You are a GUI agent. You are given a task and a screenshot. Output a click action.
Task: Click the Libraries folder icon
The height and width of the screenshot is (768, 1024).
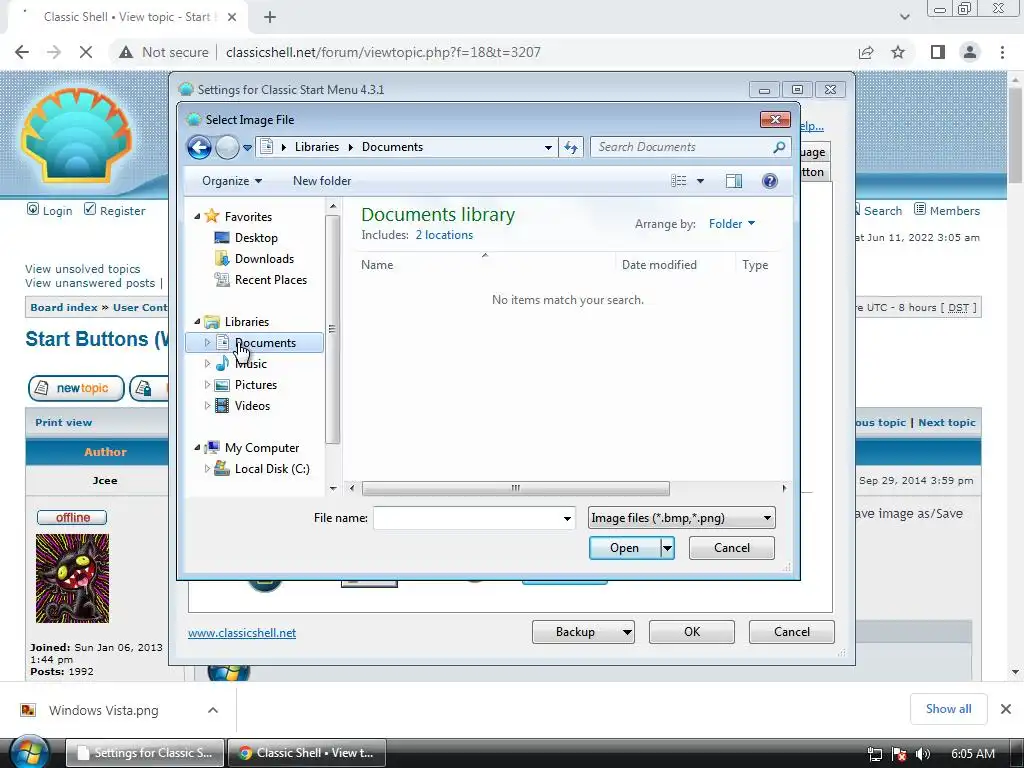pyautogui.click(x=212, y=322)
